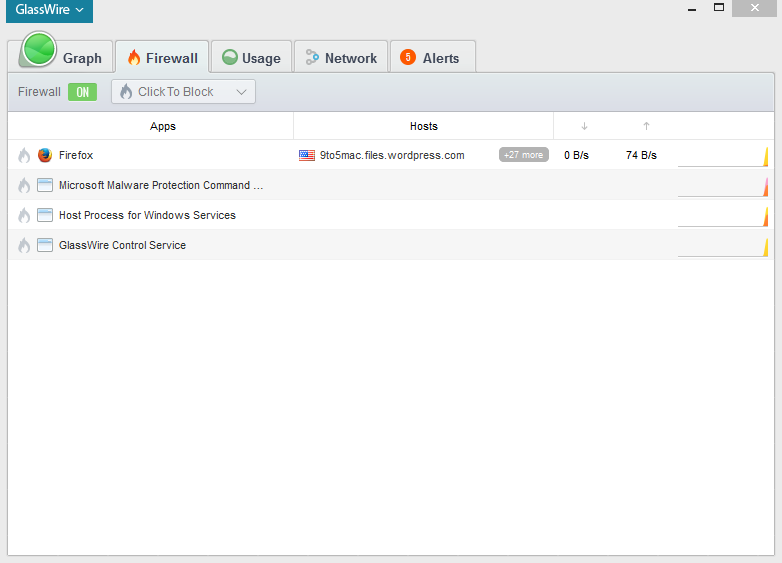Screen dimensions: 782x563
Task: Sort by download speed arrow column
Action: pyautogui.click(x=584, y=126)
